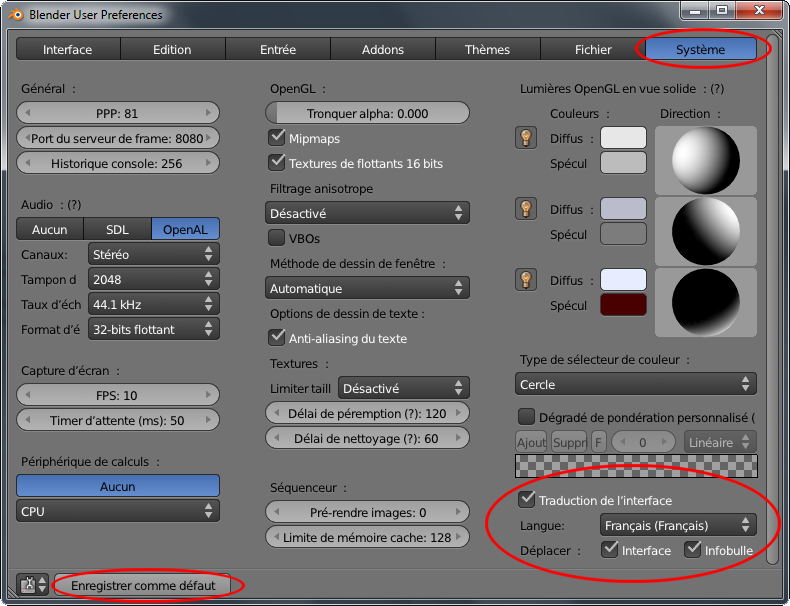Click the second light Diffus color swatch
This screenshot has height=606, width=790.
pos(623,209)
